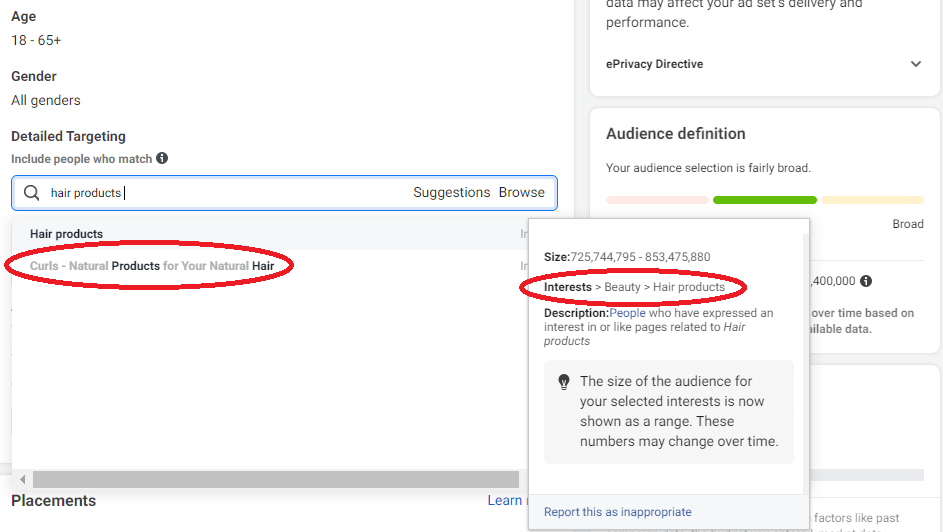This screenshot has height=532, width=943.
Task: Select the Hair products suggestion
Action: pyautogui.click(x=66, y=234)
